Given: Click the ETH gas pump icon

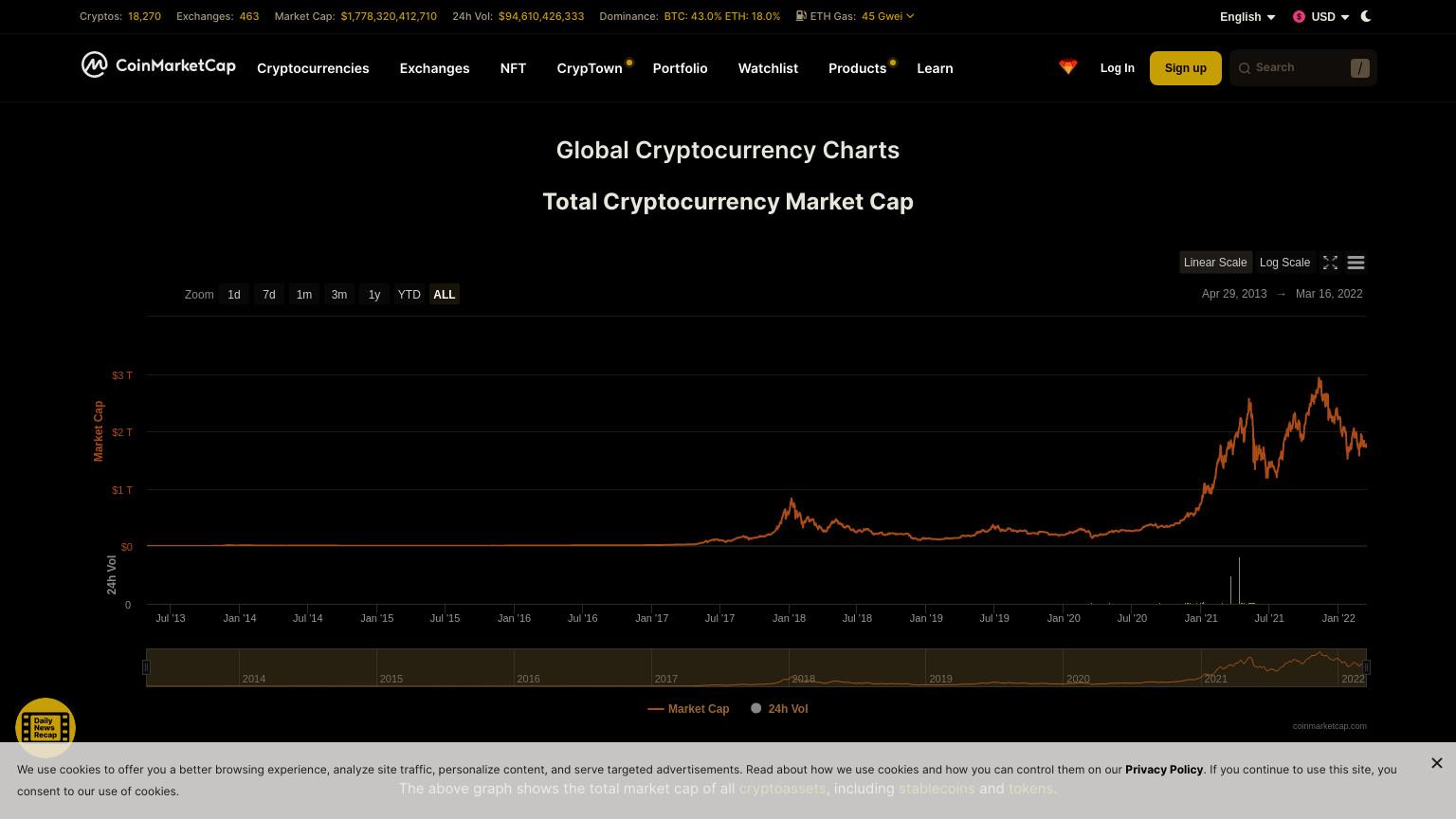Looking at the screenshot, I should tap(801, 16).
